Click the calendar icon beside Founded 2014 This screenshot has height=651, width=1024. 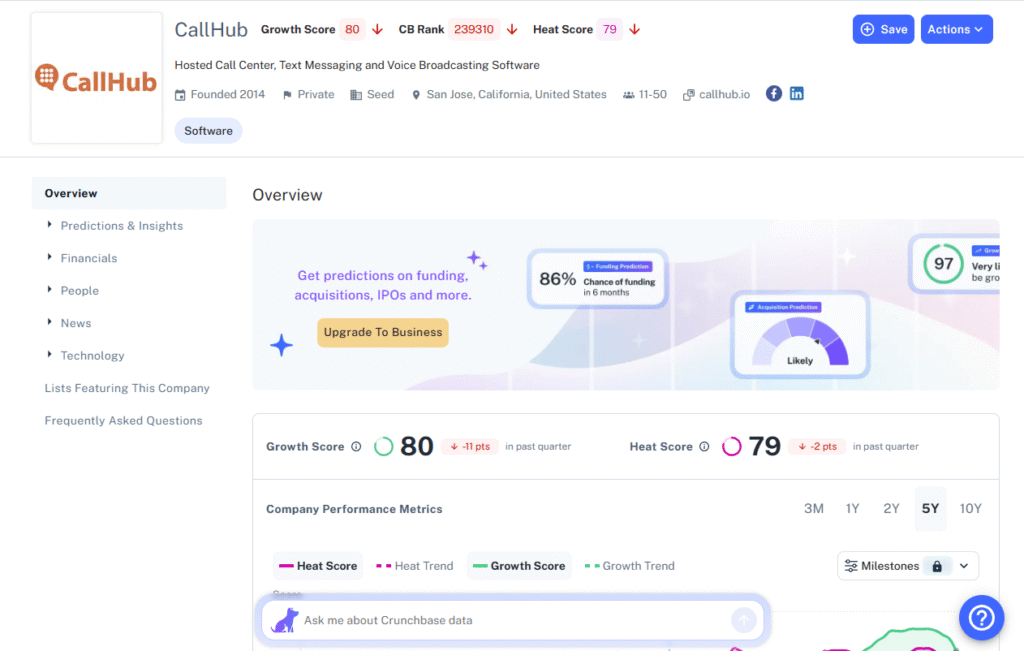(180, 95)
